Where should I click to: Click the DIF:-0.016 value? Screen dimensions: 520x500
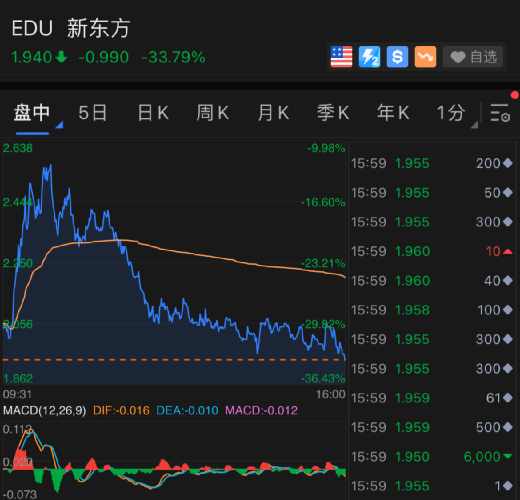click(121, 410)
